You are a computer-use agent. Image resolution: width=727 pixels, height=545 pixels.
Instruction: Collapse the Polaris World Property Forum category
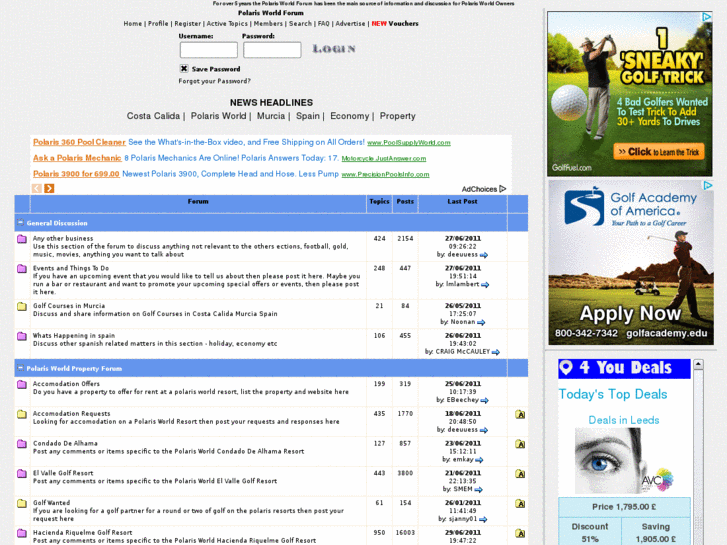[x=20, y=368]
